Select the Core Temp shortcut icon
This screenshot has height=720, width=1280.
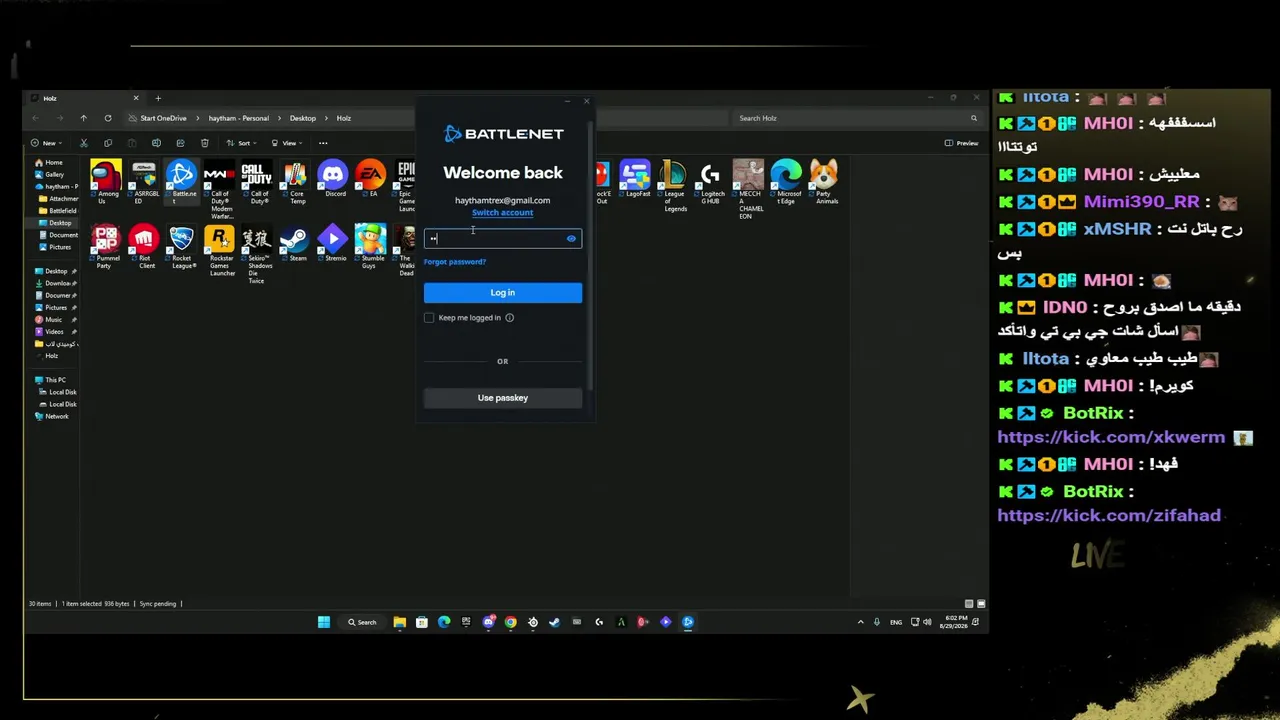295,174
